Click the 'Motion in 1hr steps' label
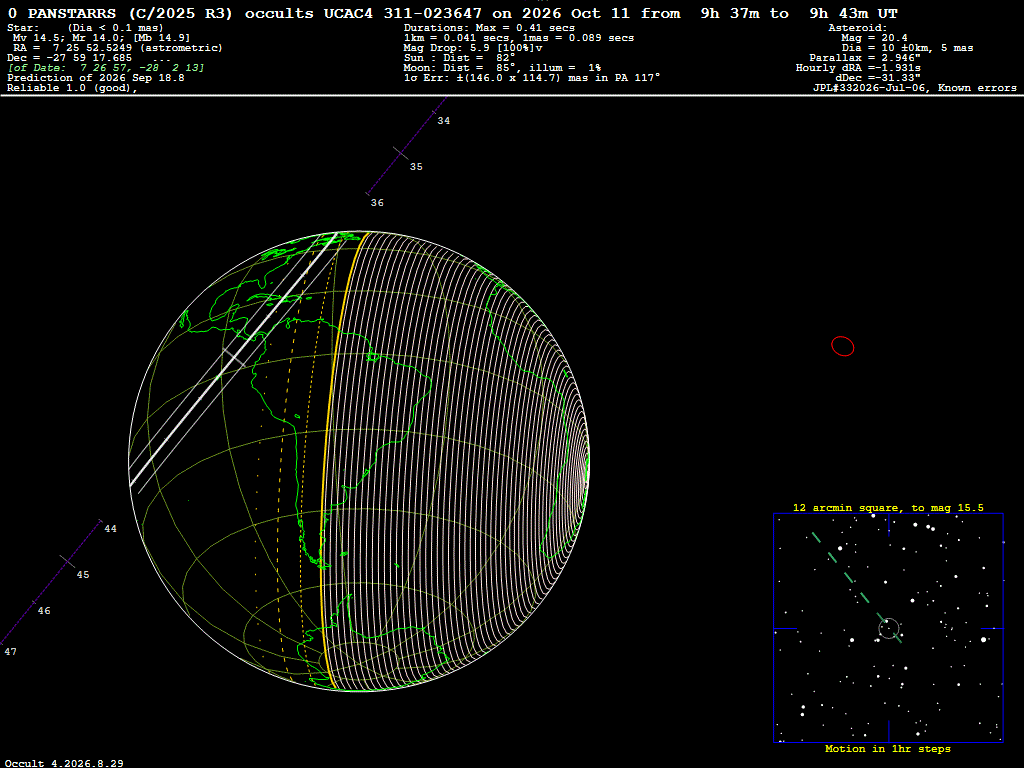1024x768 pixels. (888, 748)
